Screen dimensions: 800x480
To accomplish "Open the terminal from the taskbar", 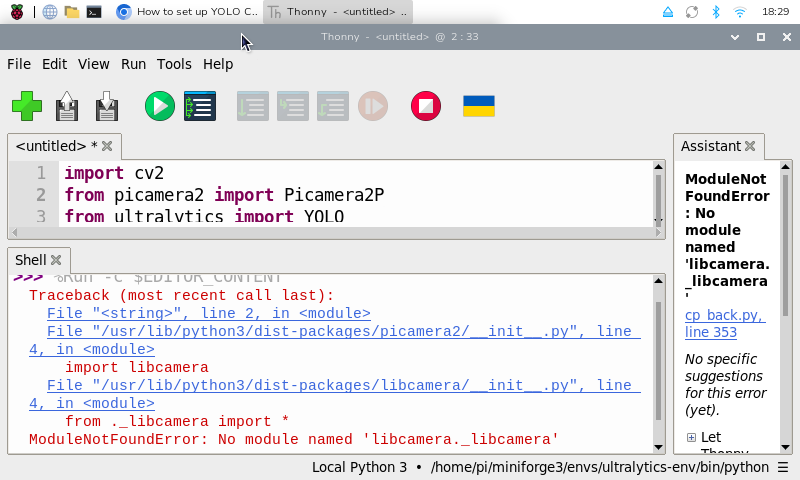I will 94,12.
